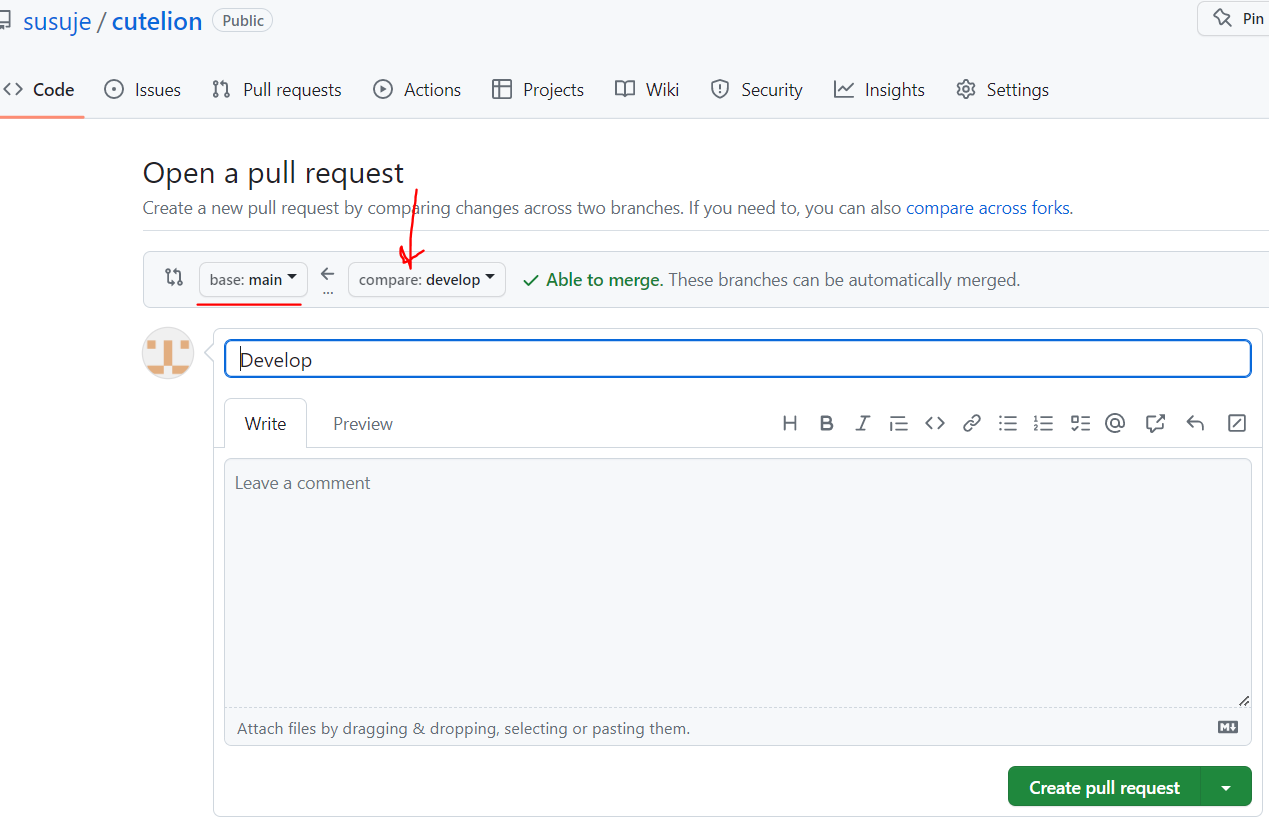Click the Create pull request button
This screenshot has height=838, width=1269.
1105,787
